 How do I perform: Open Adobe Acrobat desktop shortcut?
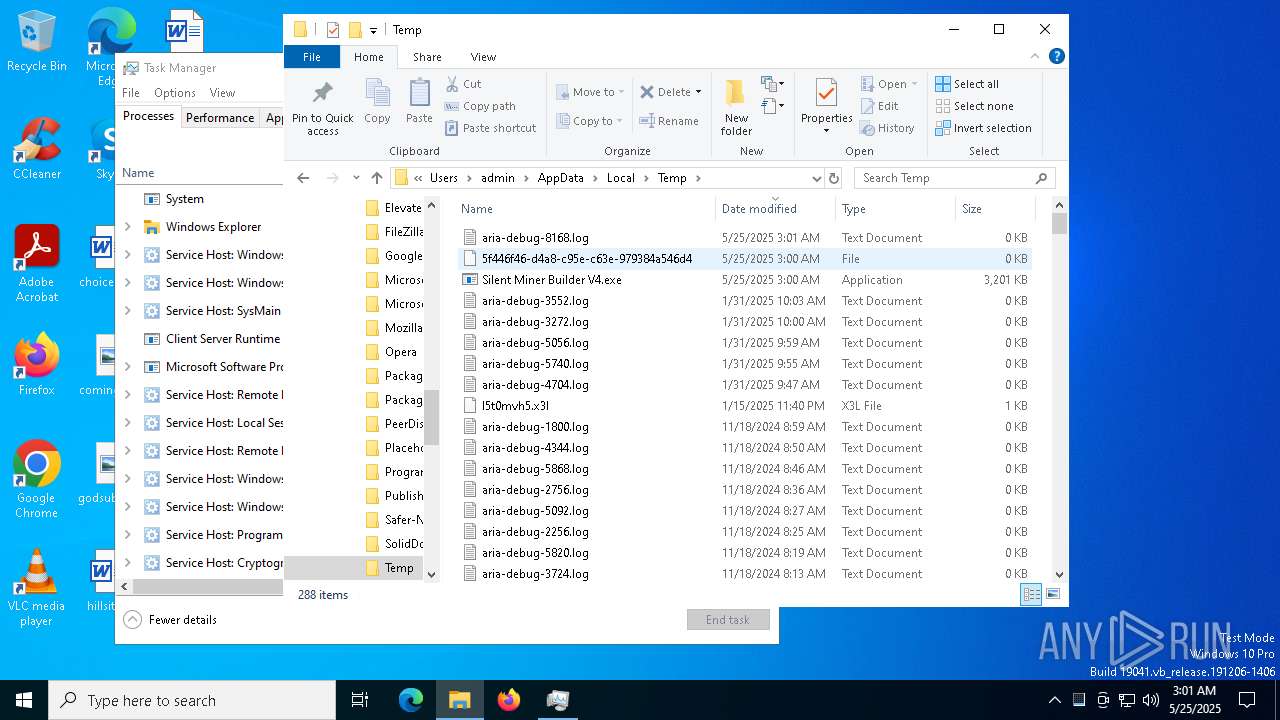[x=36, y=264]
